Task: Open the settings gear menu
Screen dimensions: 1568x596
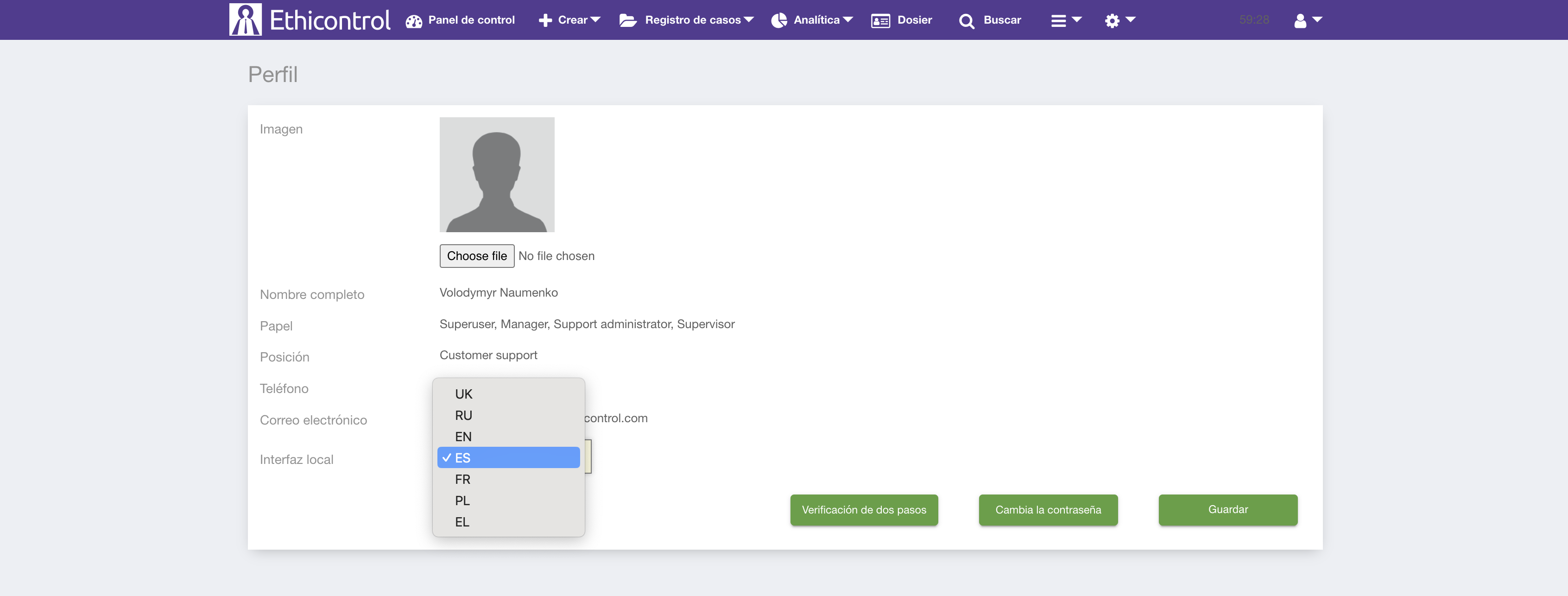Action: pos(1119,21)
